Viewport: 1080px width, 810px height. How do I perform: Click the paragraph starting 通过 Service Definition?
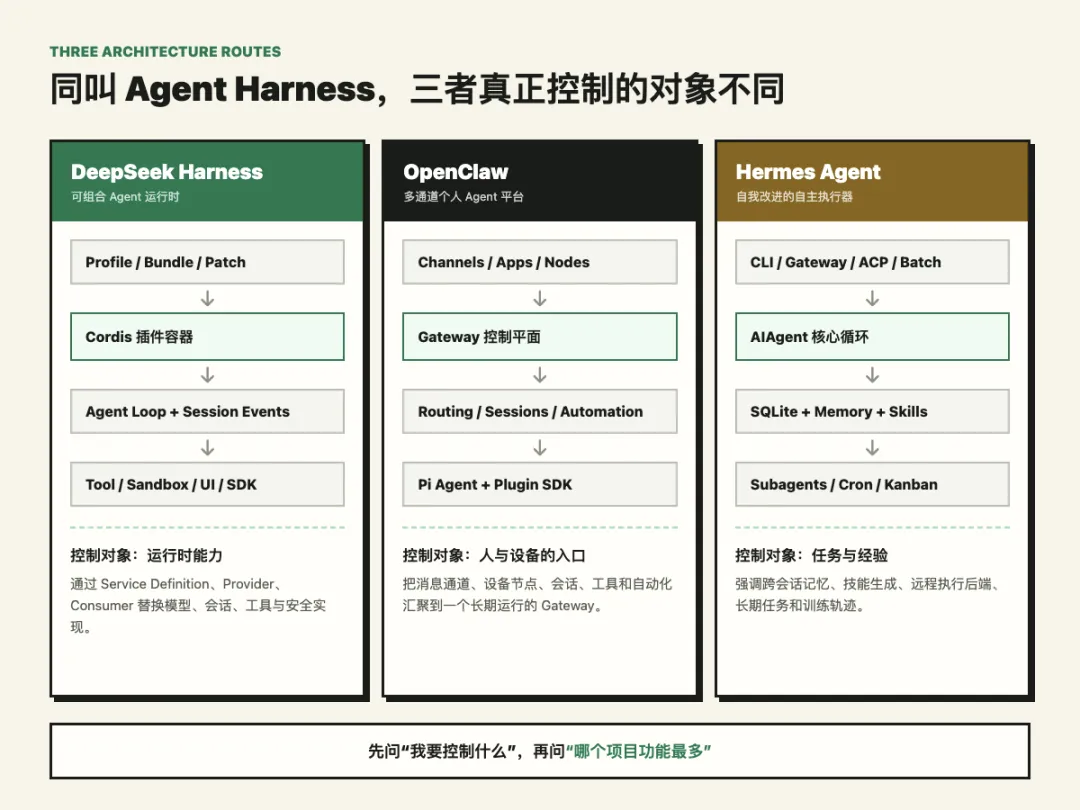tap(198, 605)
